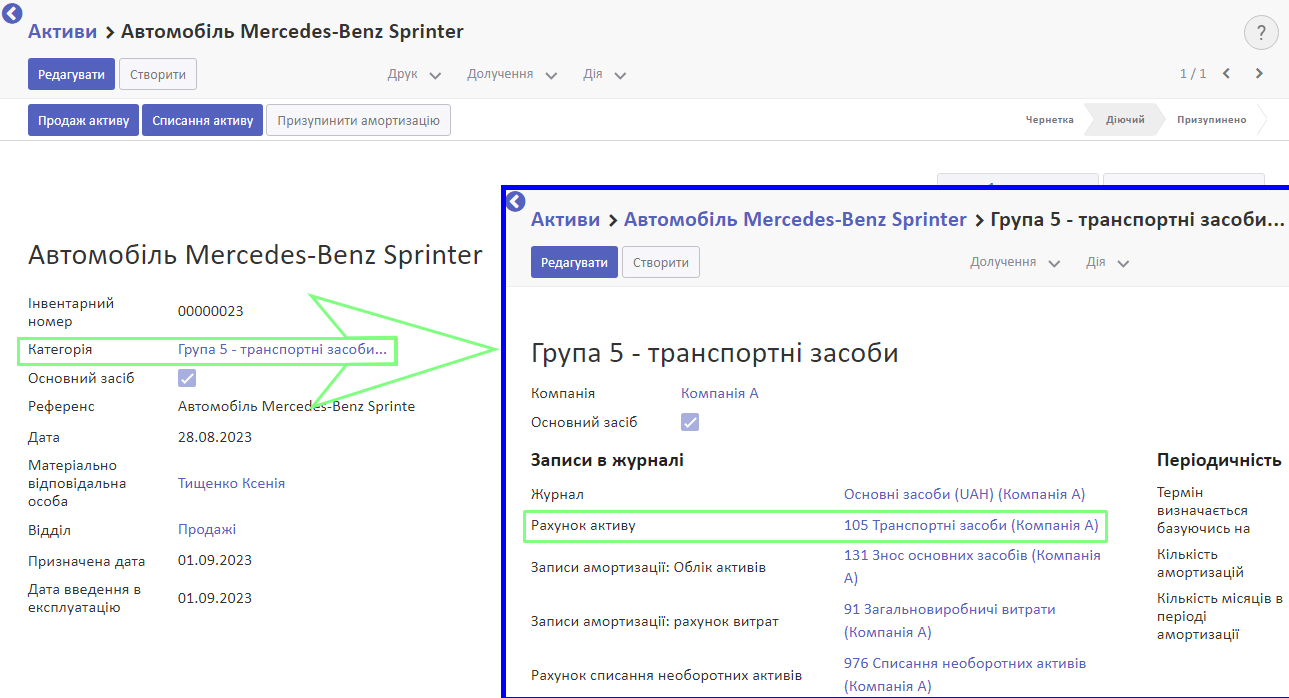Open account 91 Загальновиробничі витрати link
Image resolution: width=1289 pixels, height=698 pixels.
click(x=950, y=620)
